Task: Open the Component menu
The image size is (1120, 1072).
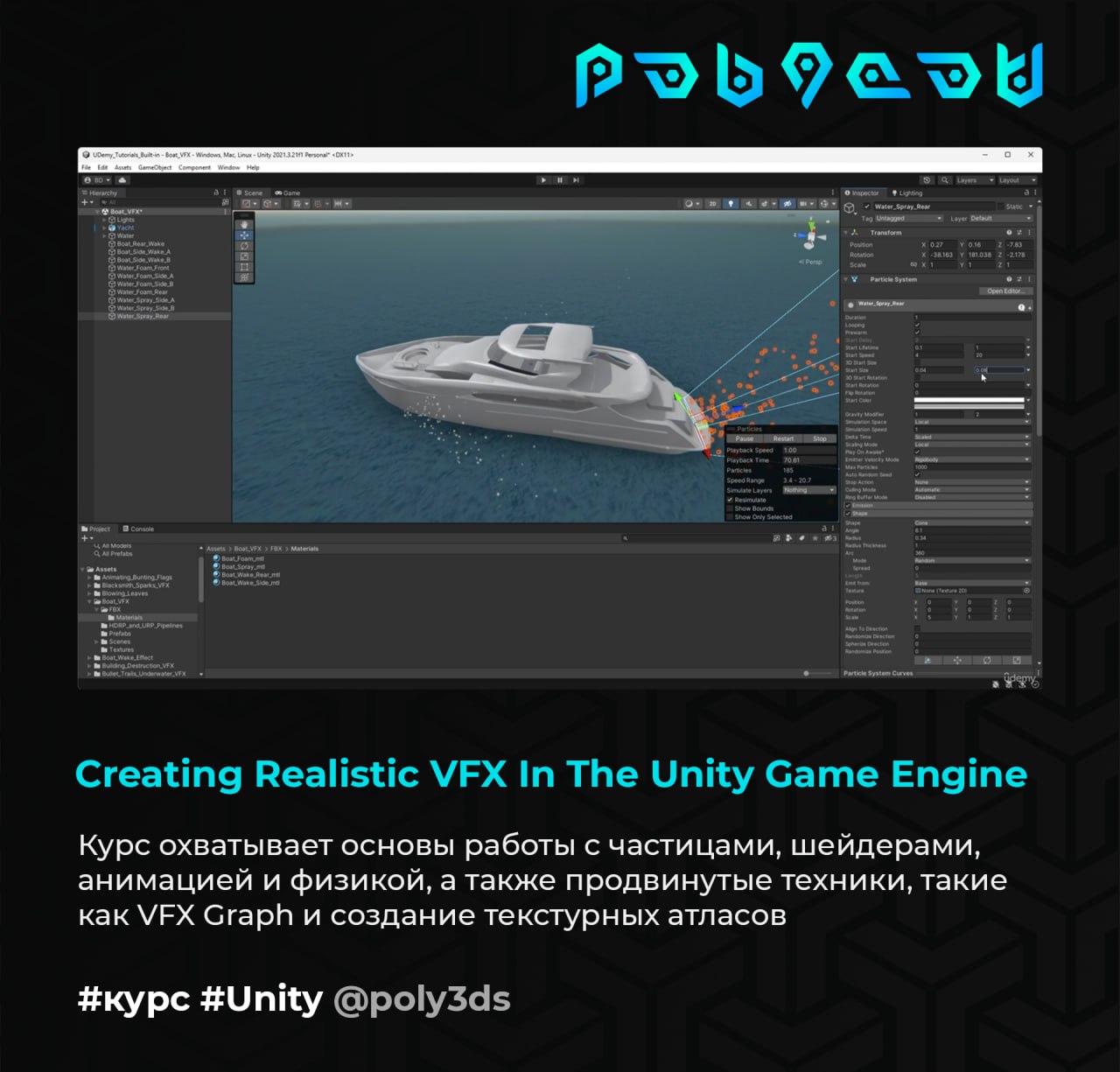Action: point(194,167)
